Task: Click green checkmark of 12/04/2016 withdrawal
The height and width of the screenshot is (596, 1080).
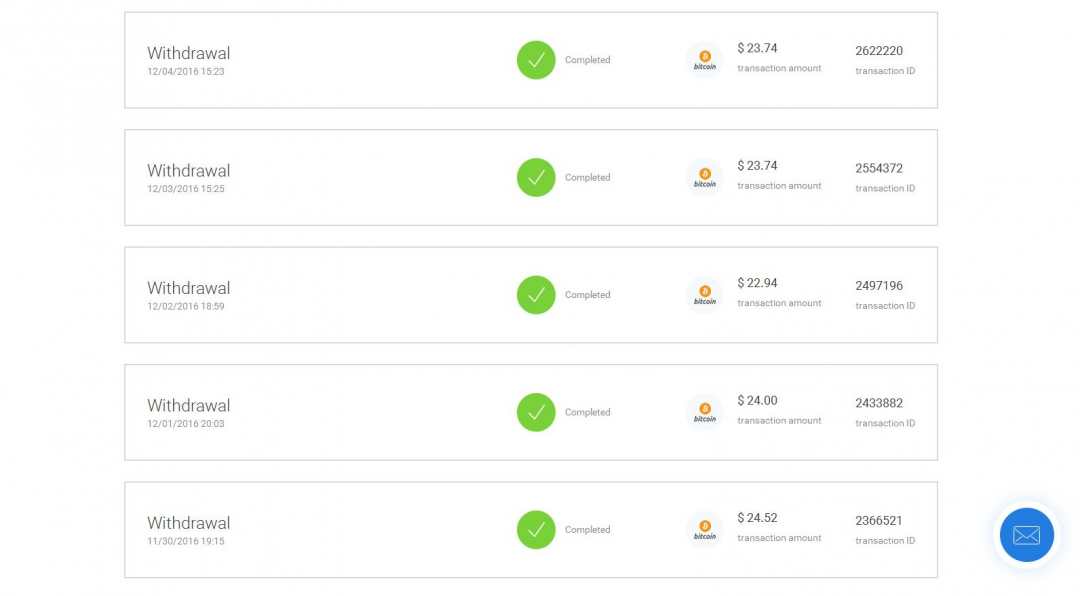Action: click(536, 60)
